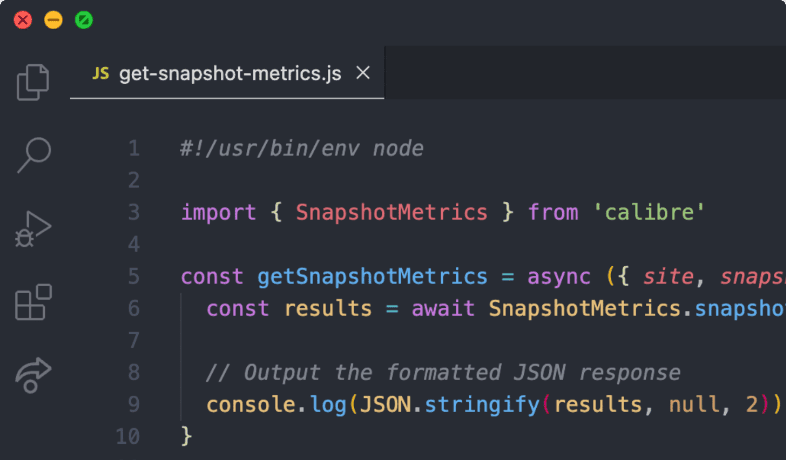Click the JS file type icon on tab
This screenshot has width=786, height=460.
pos(100,73)
